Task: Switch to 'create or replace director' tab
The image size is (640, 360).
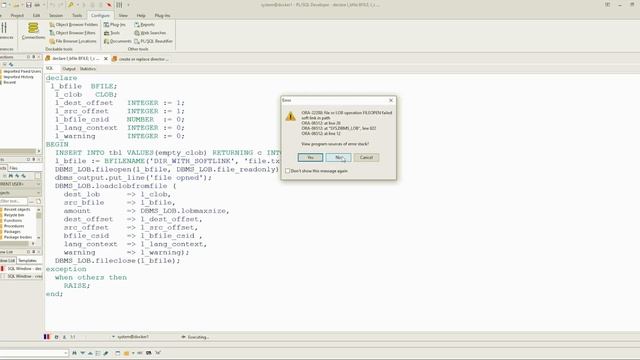Action: (140, 59)
